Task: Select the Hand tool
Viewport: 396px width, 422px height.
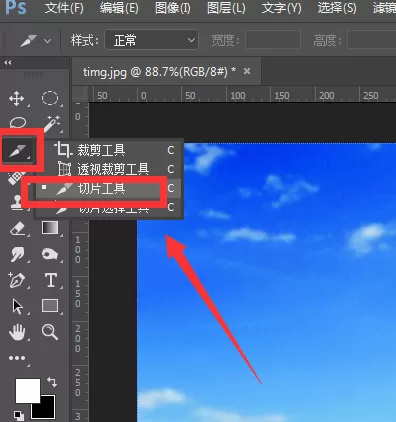Action: coord(17,332)
